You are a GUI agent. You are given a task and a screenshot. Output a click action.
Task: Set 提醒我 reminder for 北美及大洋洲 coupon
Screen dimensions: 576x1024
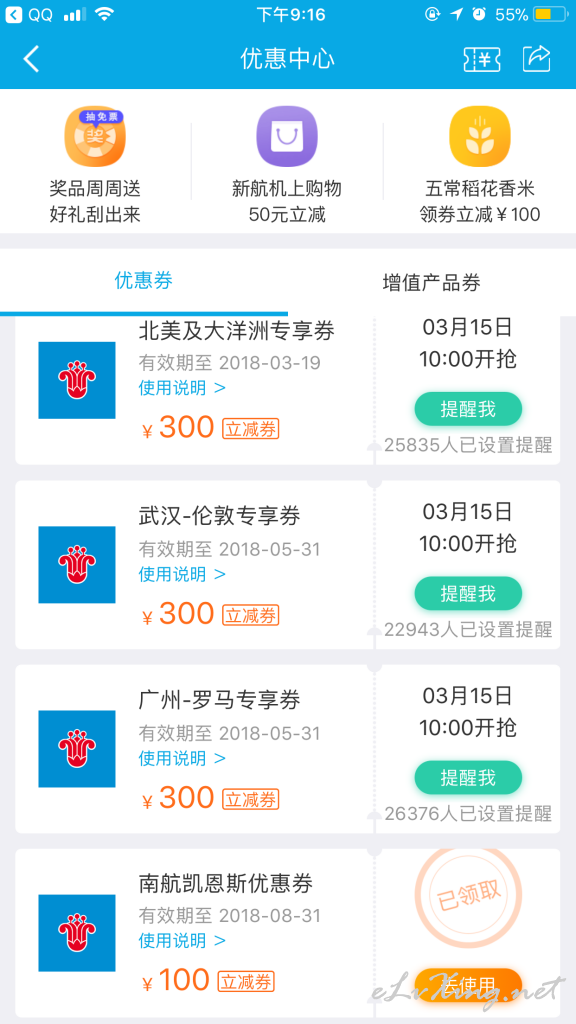(x=468, y=409)
